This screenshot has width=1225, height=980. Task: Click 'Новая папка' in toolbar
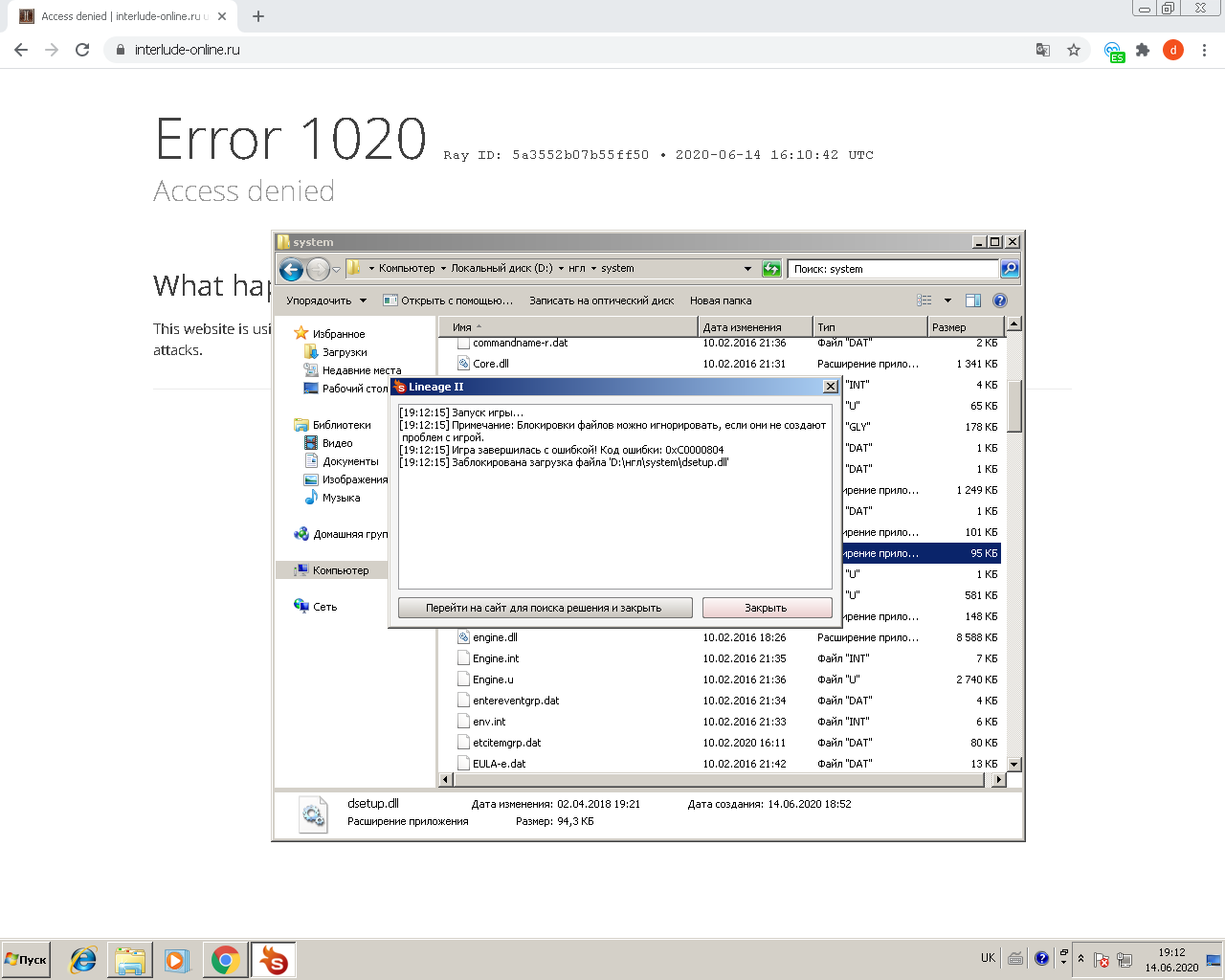point(721,301)
